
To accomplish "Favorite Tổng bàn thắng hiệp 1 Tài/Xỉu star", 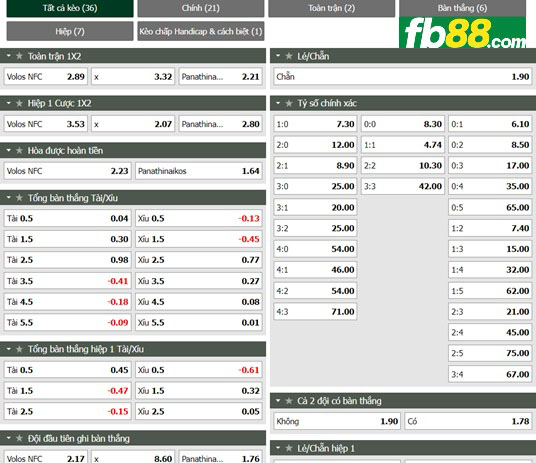I will (19, 349).
